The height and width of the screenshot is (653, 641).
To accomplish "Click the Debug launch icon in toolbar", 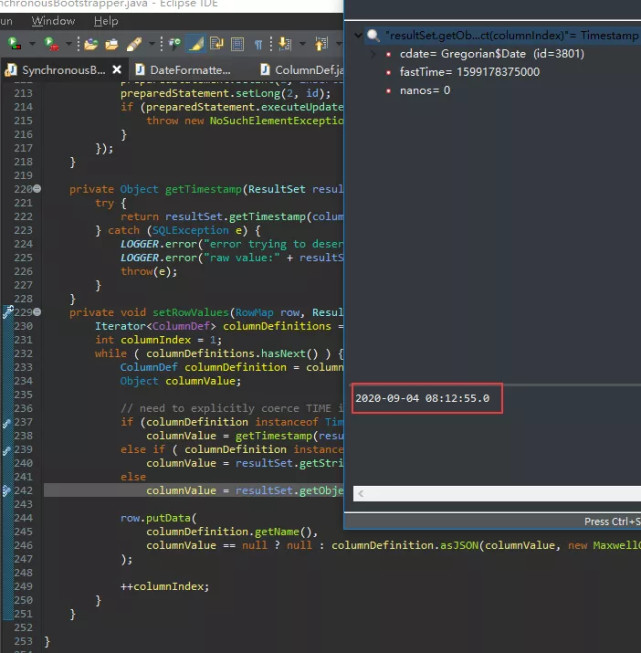I will [14, 44].
